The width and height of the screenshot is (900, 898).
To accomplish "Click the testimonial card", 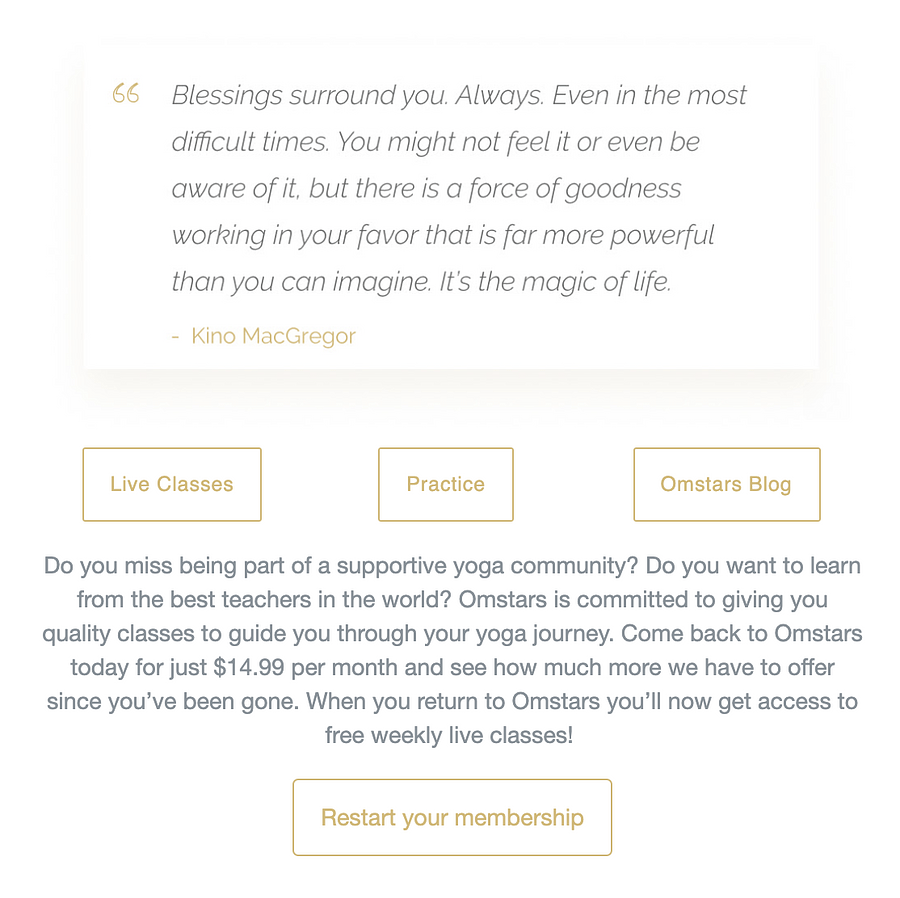I will pyautogui.click(x=452, y=205).
